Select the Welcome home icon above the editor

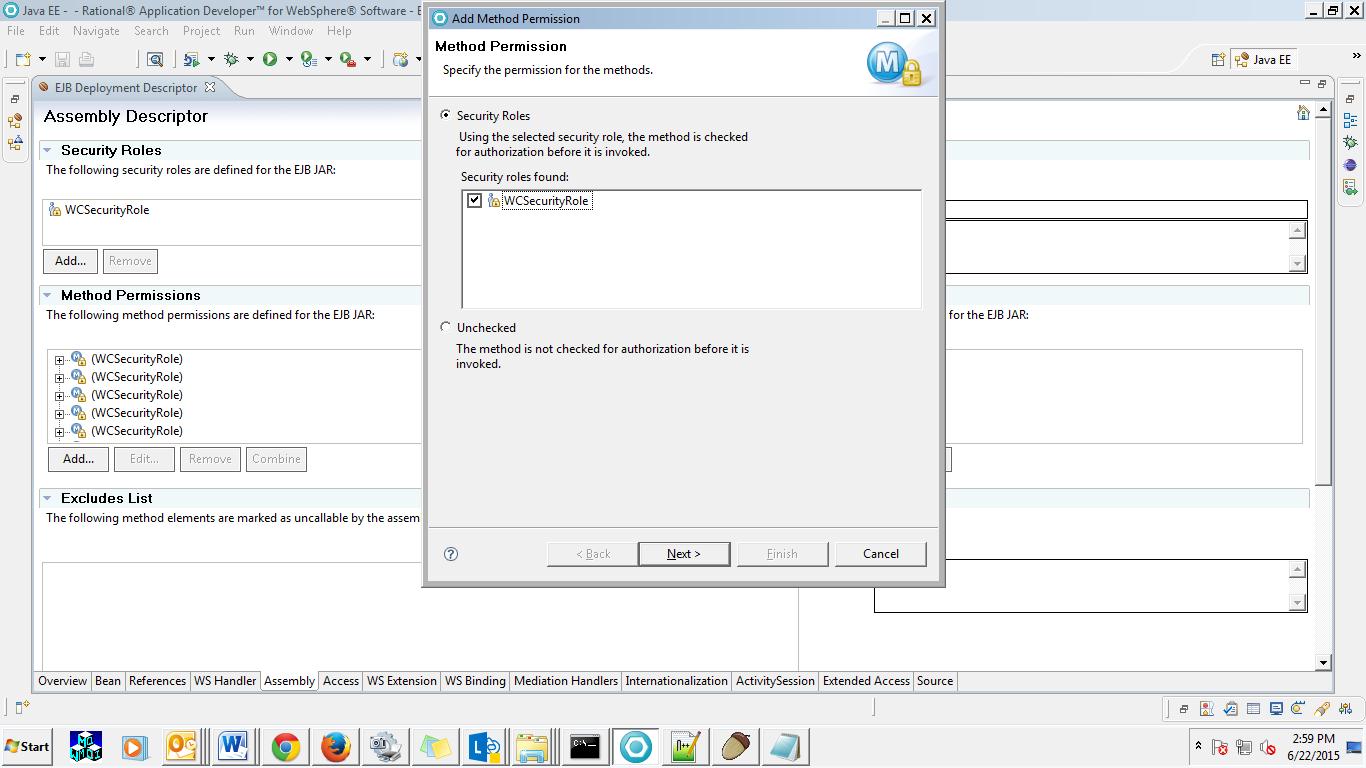[1303, 112]
